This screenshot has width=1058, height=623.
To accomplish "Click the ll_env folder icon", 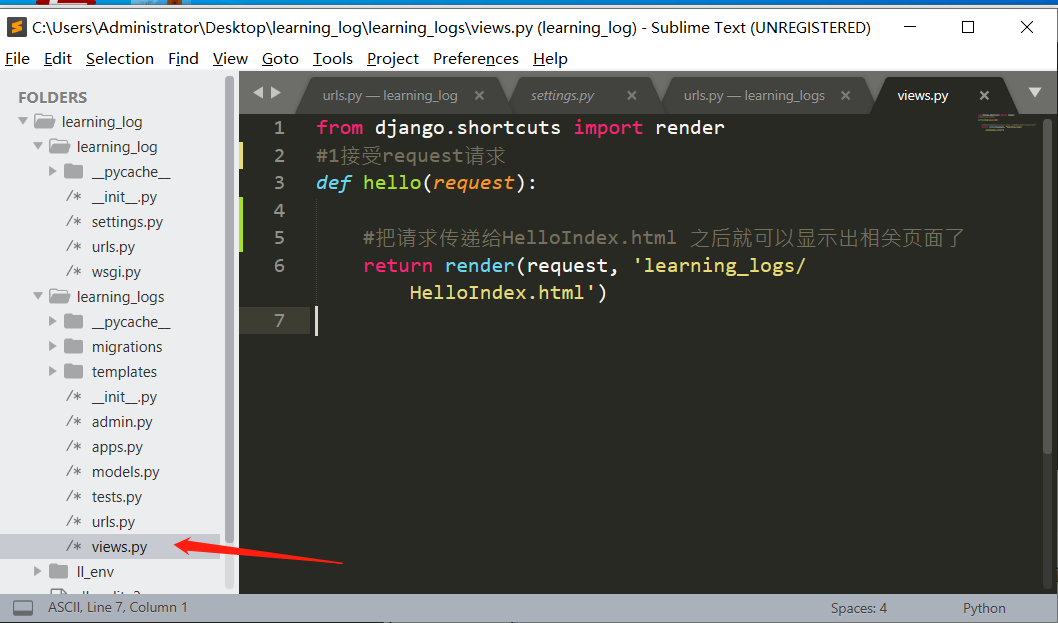I will pyautogui.click(x=59, y=571).
